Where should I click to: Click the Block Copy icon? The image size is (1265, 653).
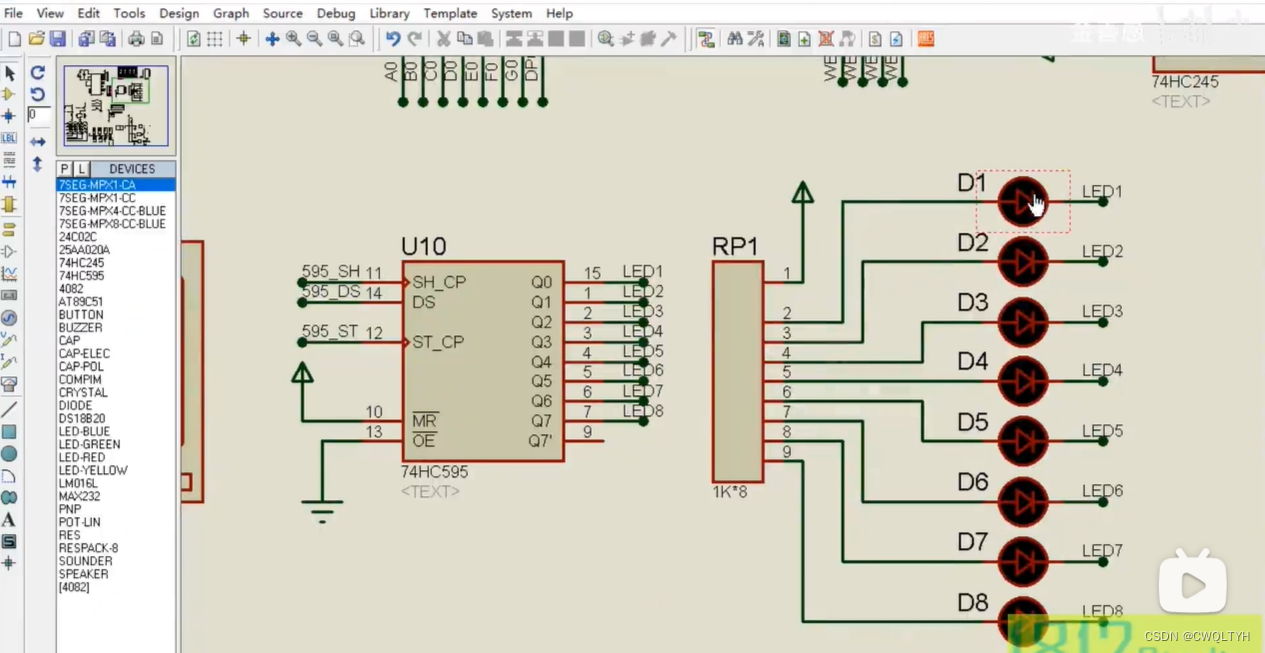(x=514, y=39)
